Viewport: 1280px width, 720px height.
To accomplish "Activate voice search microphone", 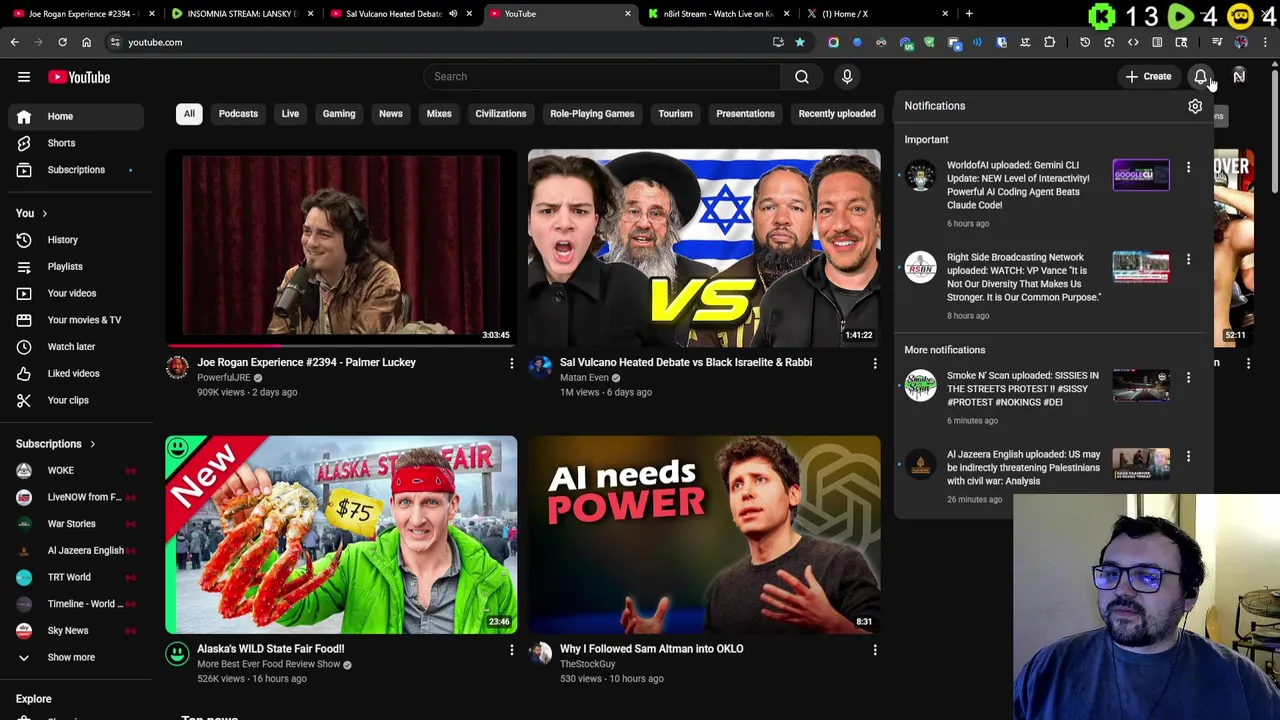I will point(847,77).
